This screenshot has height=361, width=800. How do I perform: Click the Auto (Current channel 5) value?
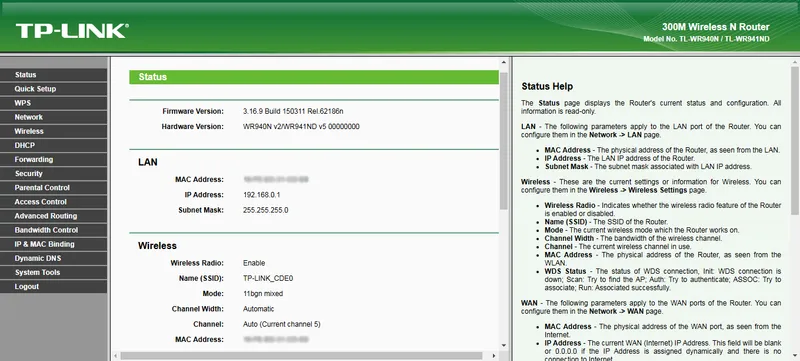[x=282, y=324]
